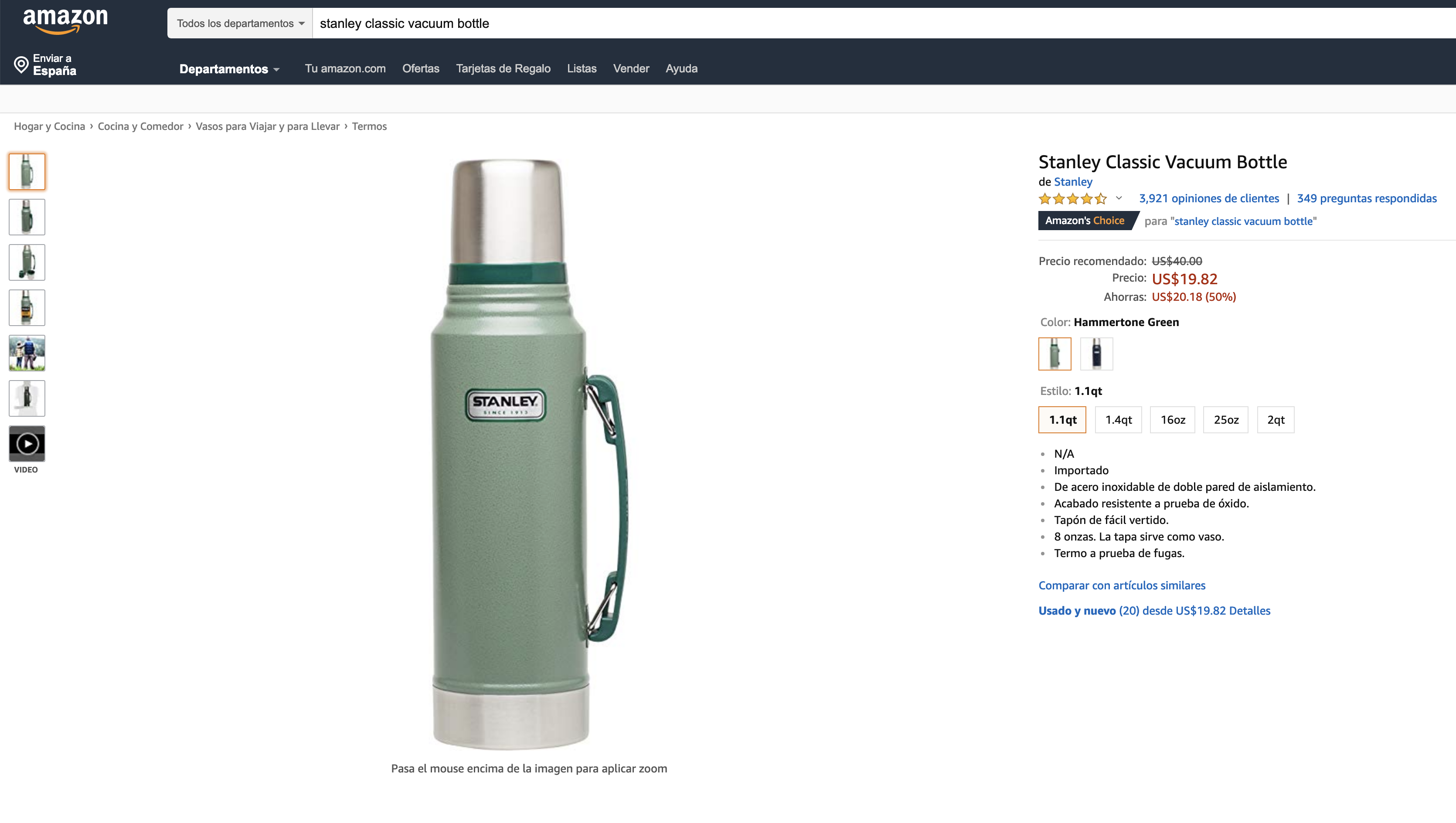Image resolution: width=1456 pixels, height=823 pixels.
Task: Click Comparar con artículos similares link
Action: (x=1121, y=585)
